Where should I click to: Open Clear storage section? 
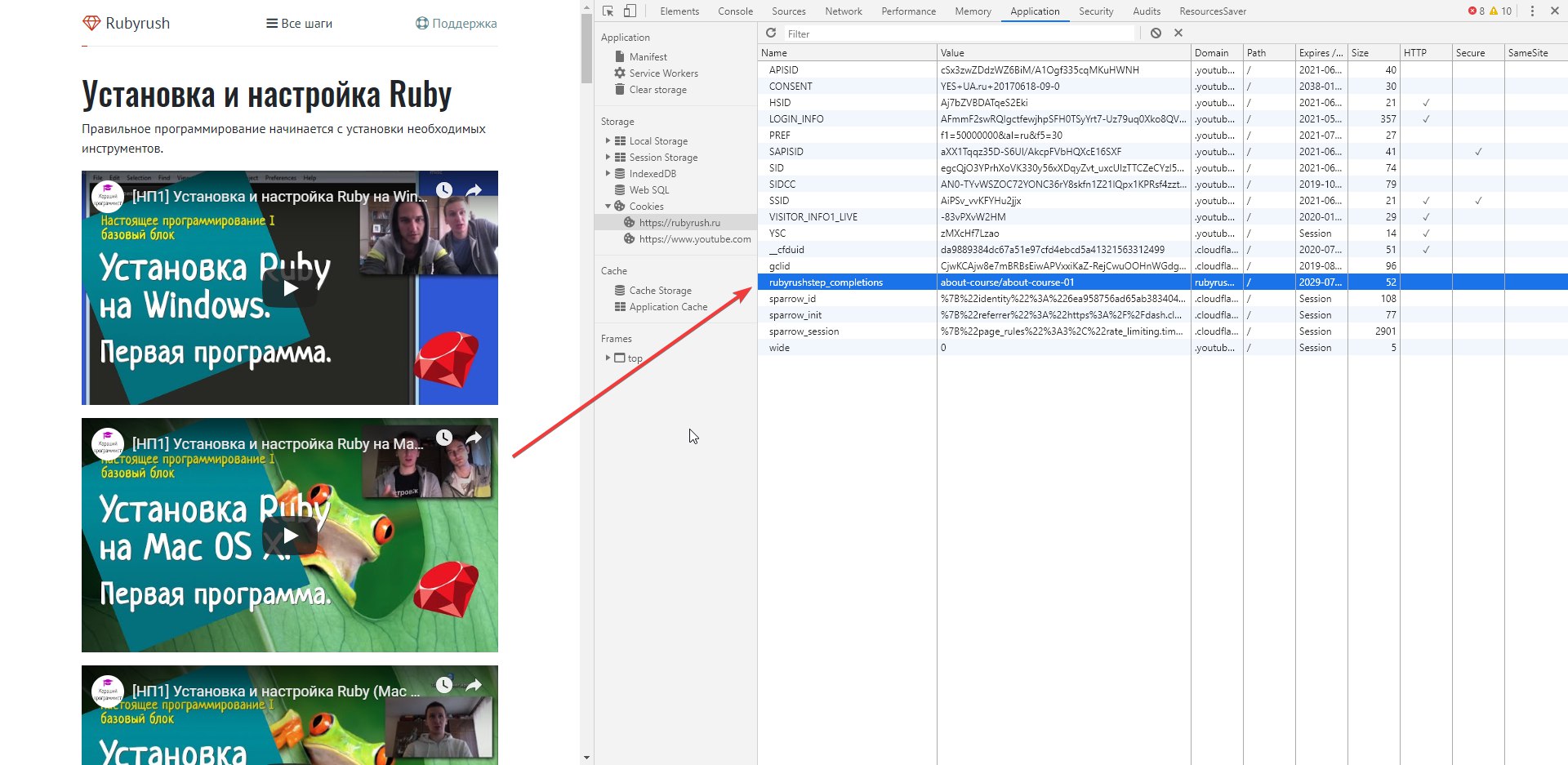click(657, 90)
